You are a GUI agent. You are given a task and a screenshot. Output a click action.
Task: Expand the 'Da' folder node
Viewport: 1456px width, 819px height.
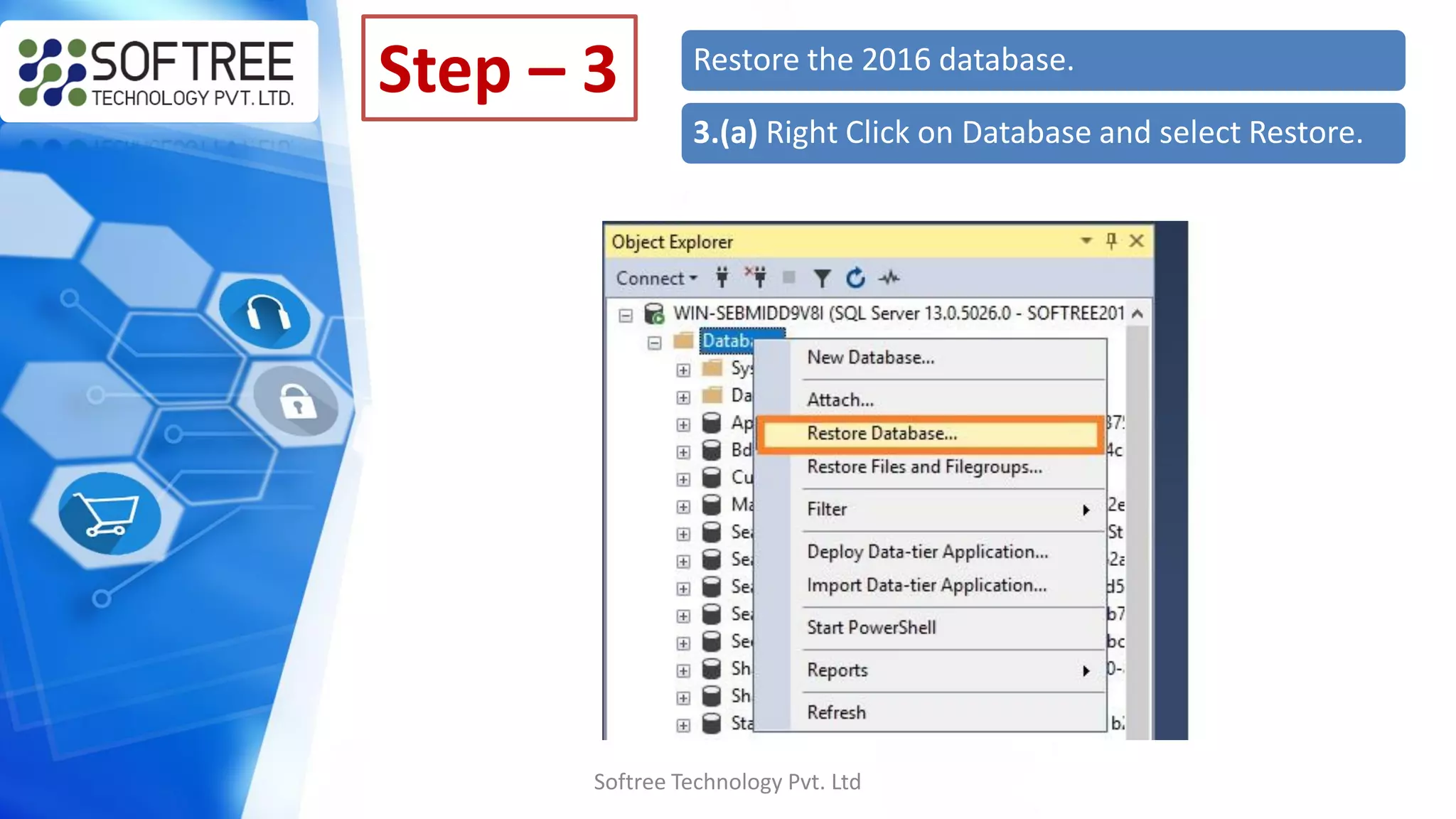click(x=683, y=397)
